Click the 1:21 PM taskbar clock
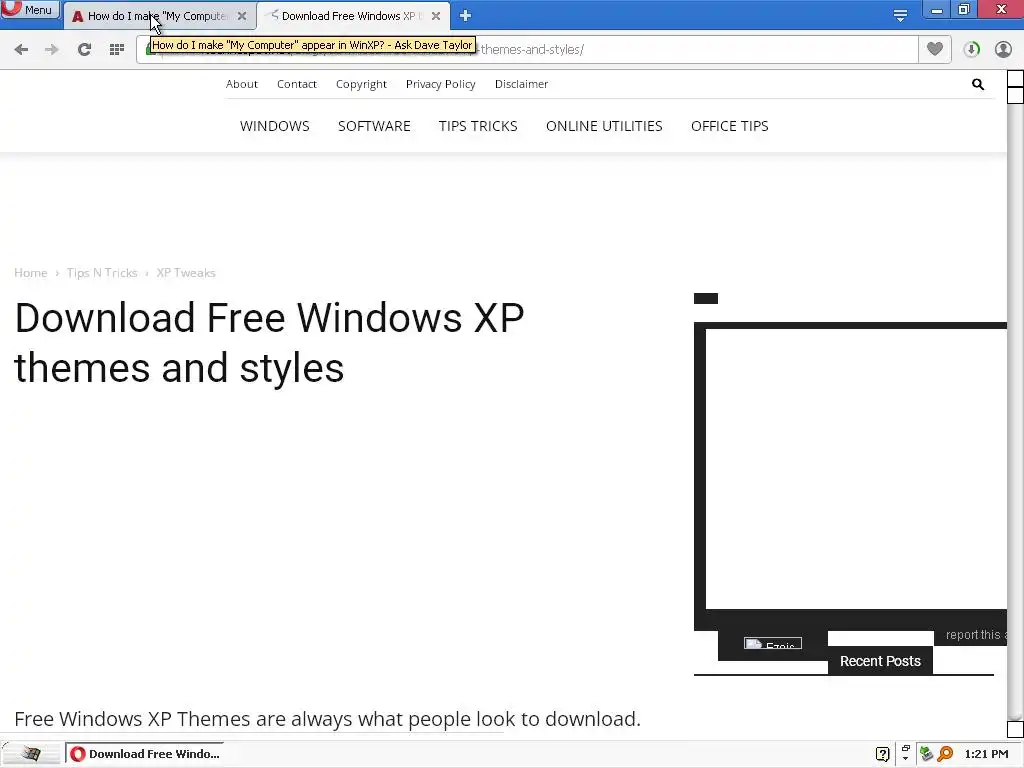This screenshot has width=1024, height=768. point(986,754)
